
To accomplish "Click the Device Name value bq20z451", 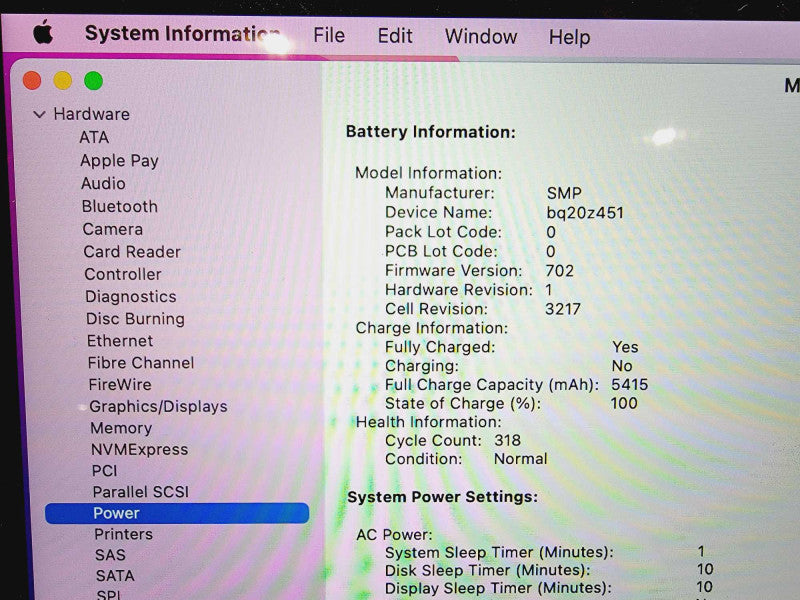I will click(x=585, y=213).
